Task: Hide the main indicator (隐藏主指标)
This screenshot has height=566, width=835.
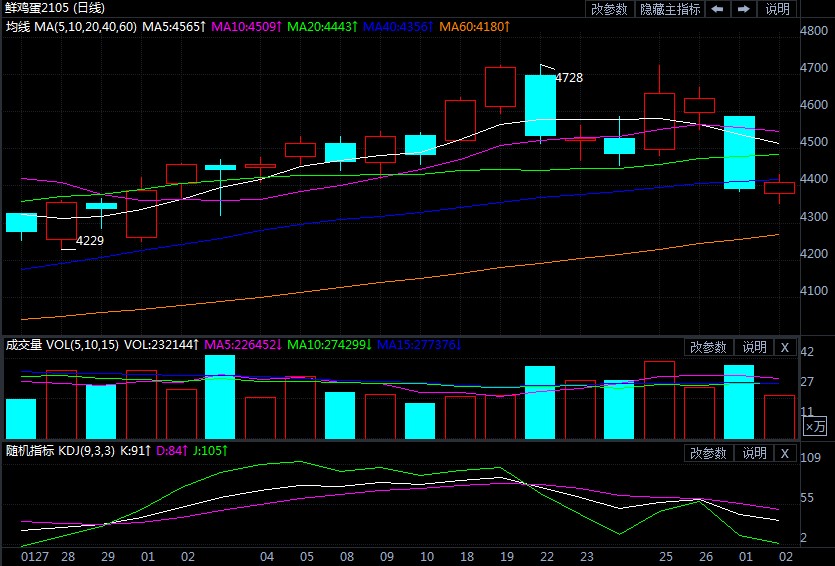Action: point(669,9)
